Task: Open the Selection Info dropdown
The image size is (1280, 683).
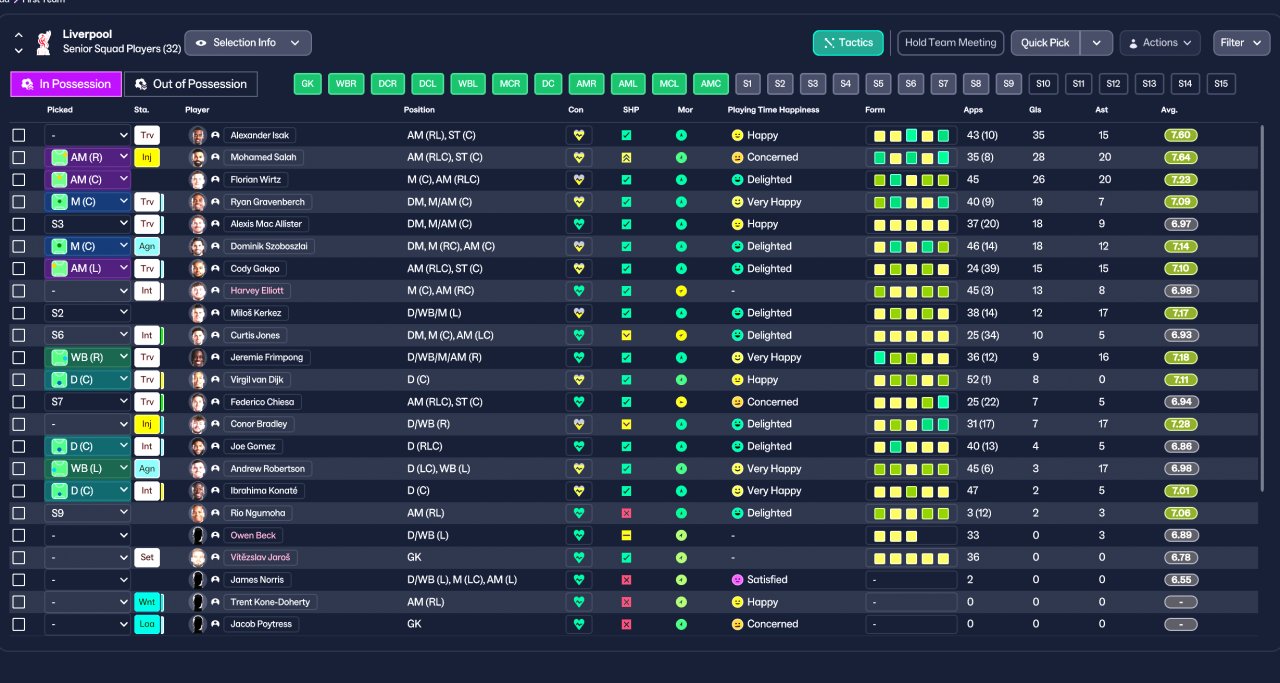Action: coord(248,43)
